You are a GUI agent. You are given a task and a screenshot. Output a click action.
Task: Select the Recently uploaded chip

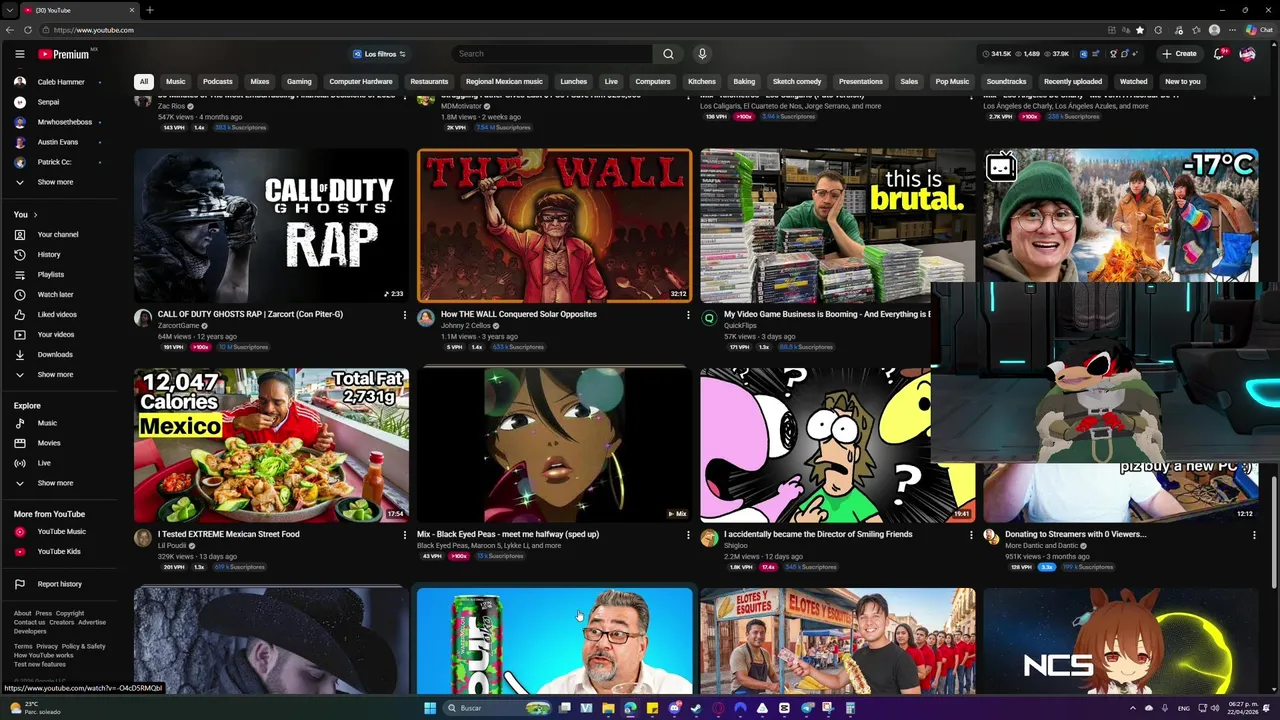(x=1073, y=82)
